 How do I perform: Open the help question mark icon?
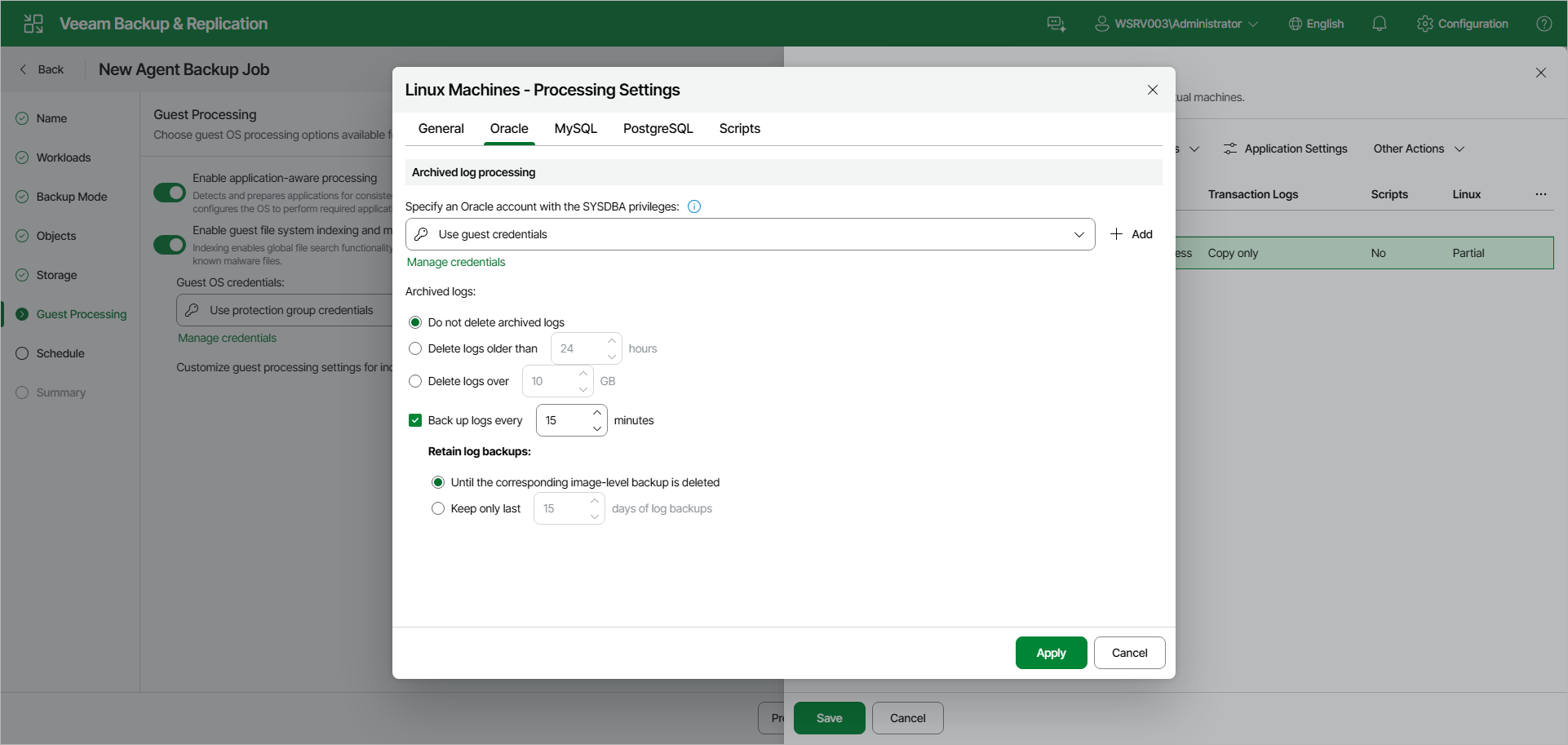point(1544,24)
